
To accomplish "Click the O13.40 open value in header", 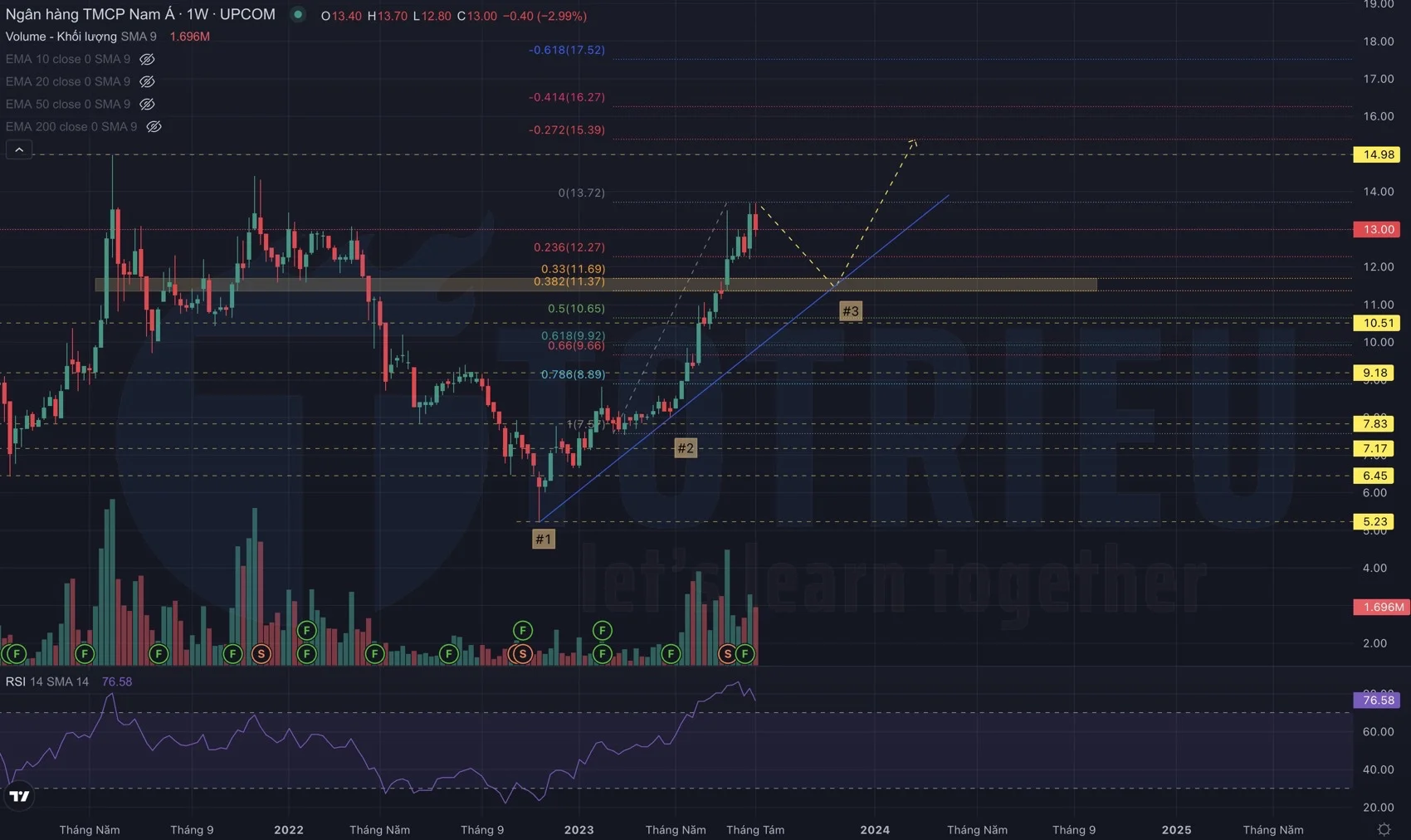I will 341,16.
